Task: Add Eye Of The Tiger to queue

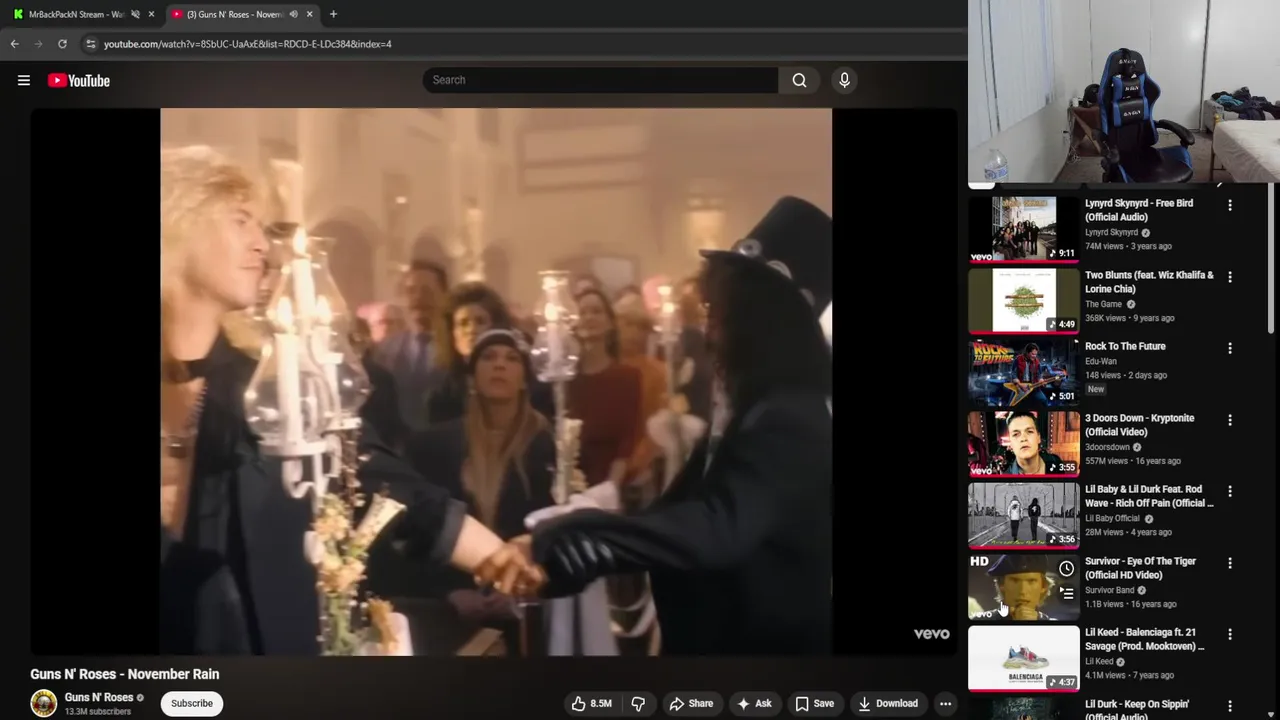Action: [x=1067, y=593]
